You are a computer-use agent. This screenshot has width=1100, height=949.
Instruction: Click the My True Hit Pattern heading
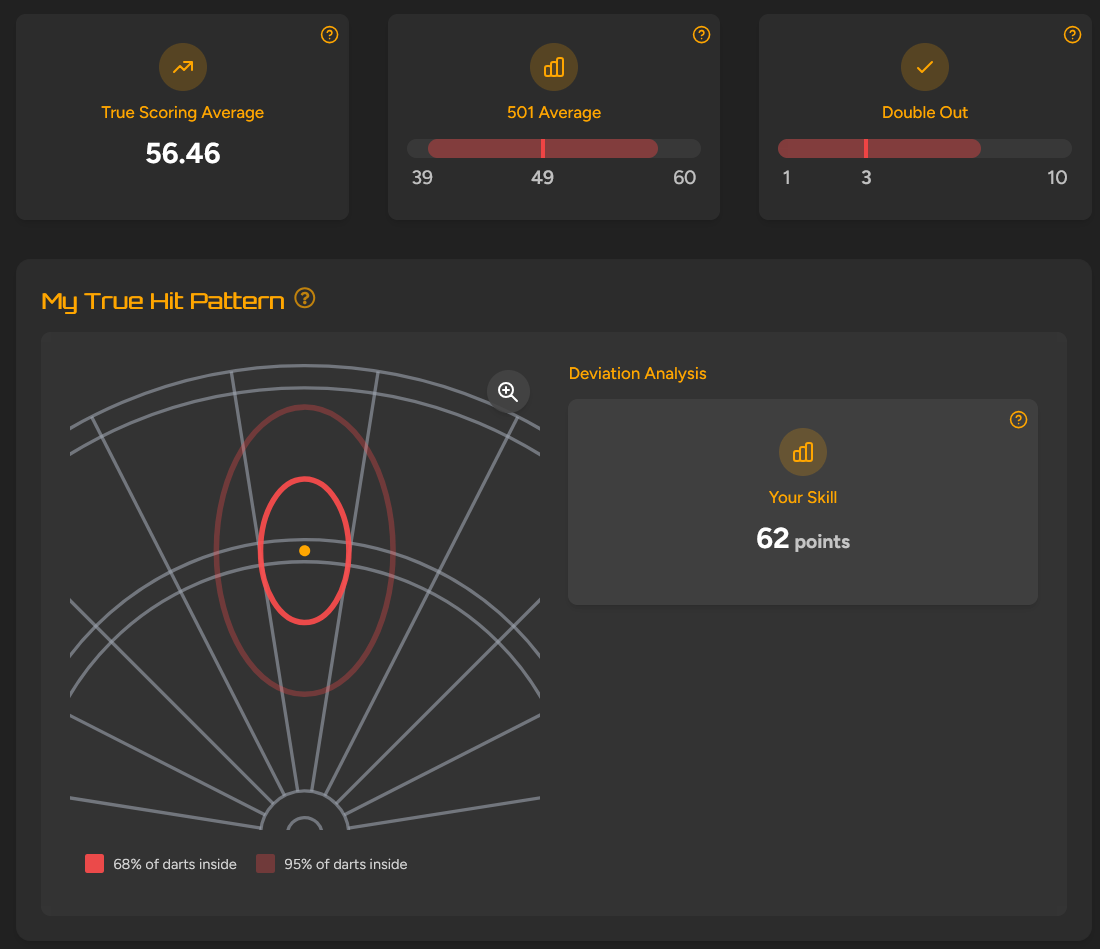click(163, 301)
